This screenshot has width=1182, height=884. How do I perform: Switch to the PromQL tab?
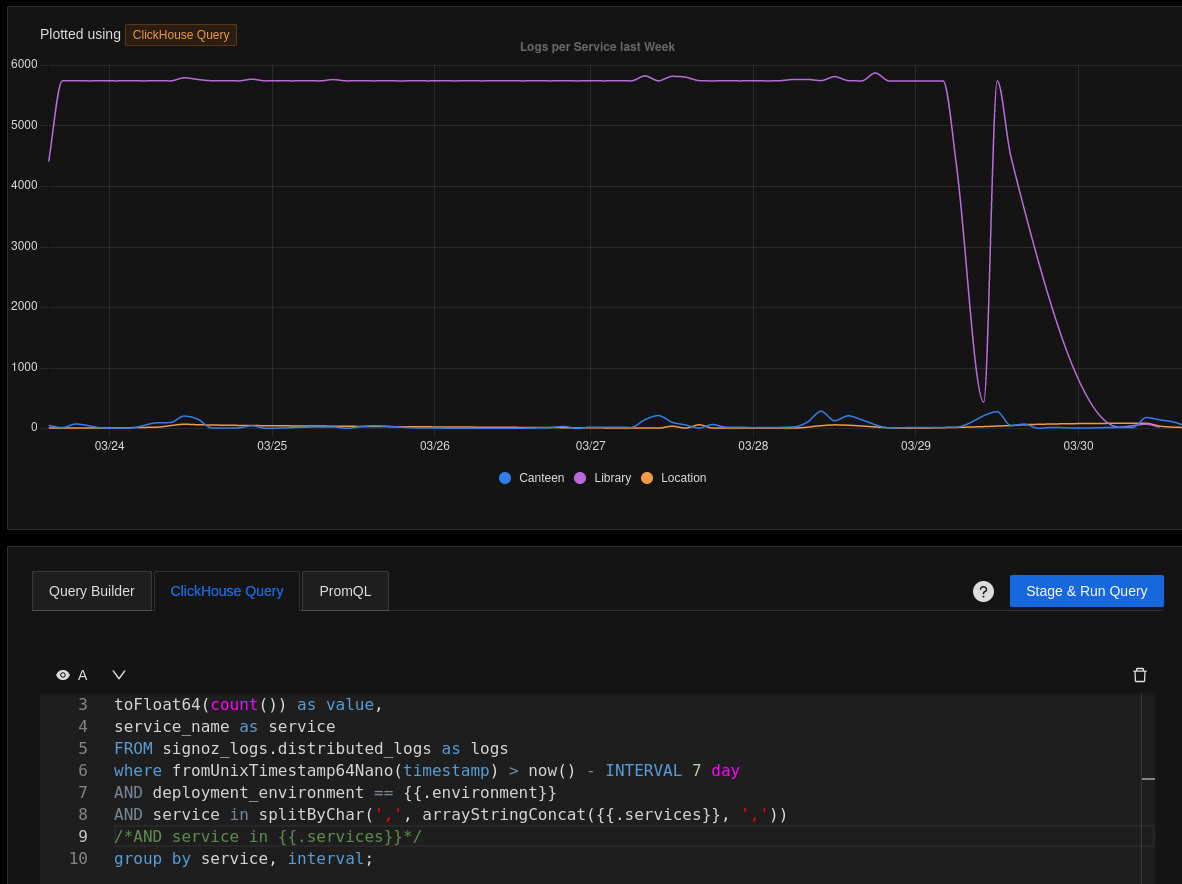(x=345, y=591)
